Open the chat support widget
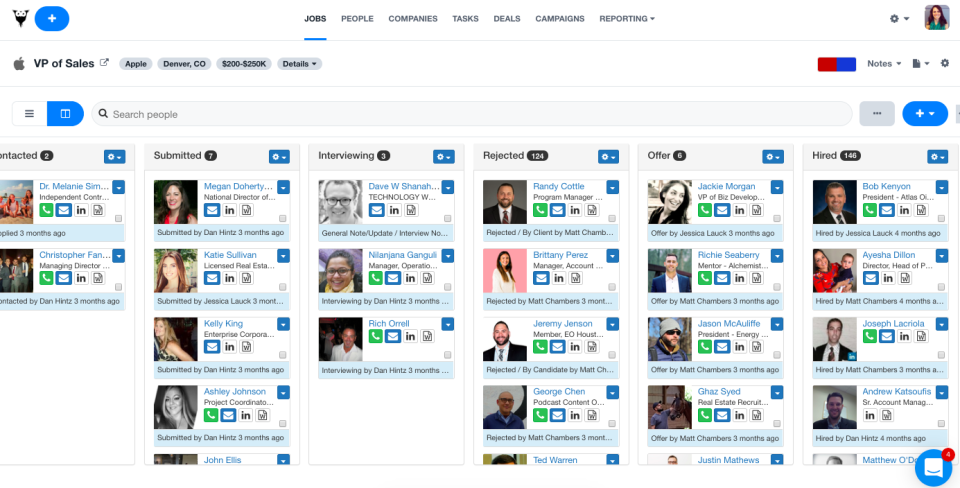 [934, 468]
